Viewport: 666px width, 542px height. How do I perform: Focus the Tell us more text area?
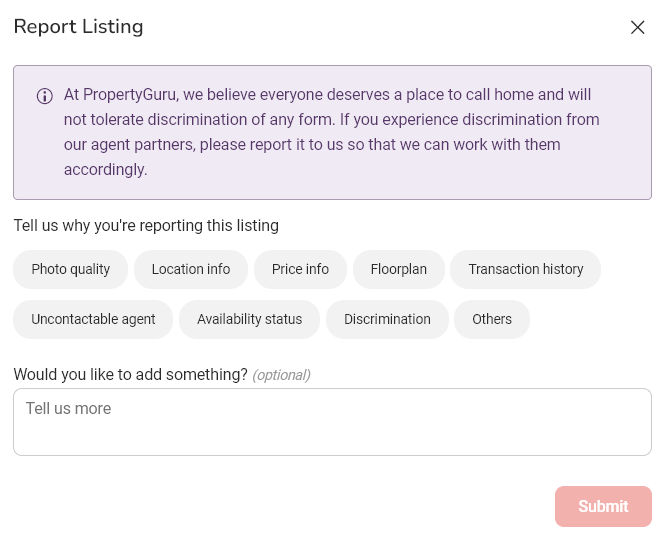[332, 422]
